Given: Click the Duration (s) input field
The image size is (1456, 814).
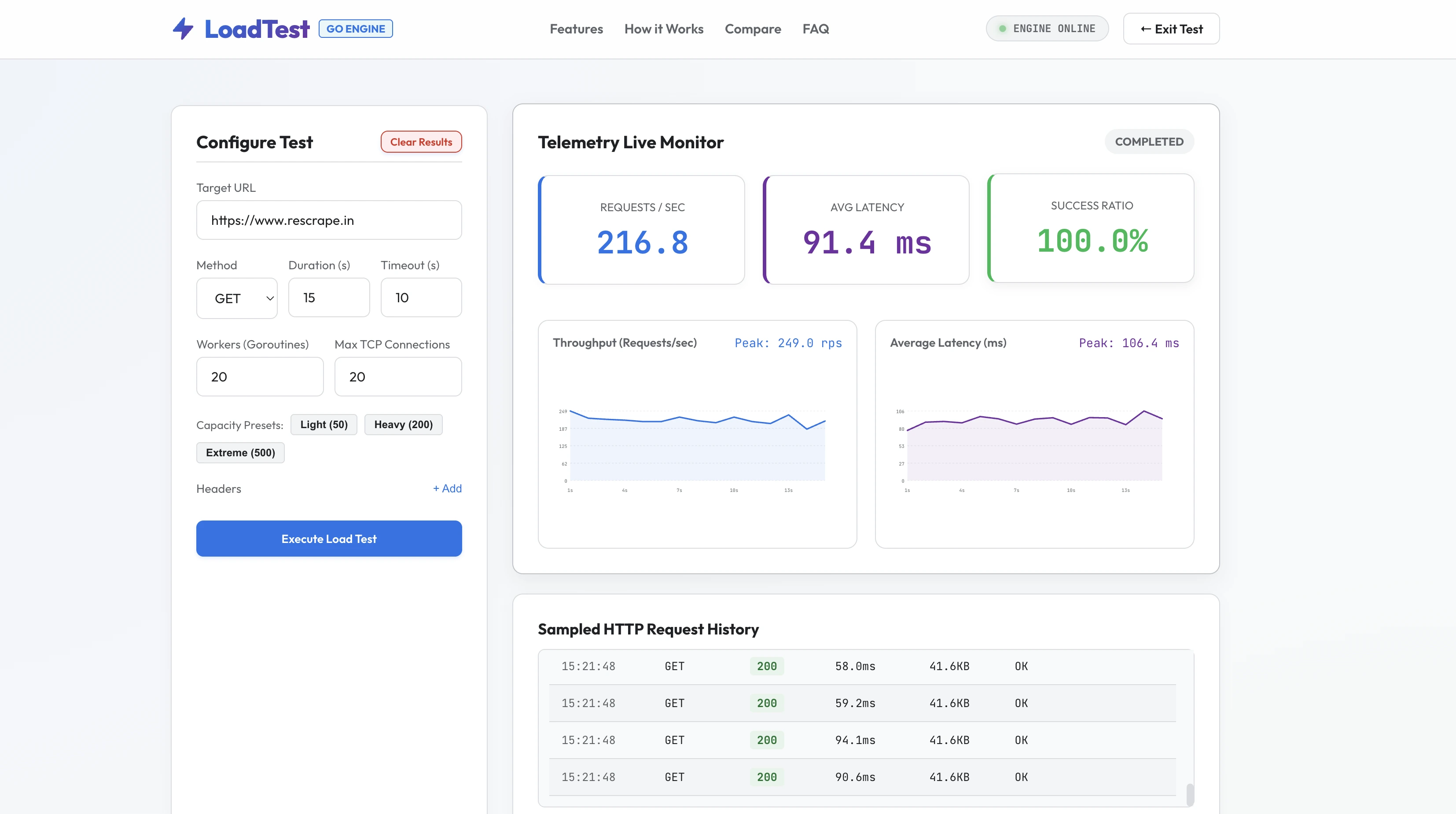Looking at the screenshot, I should click(329, 298).
